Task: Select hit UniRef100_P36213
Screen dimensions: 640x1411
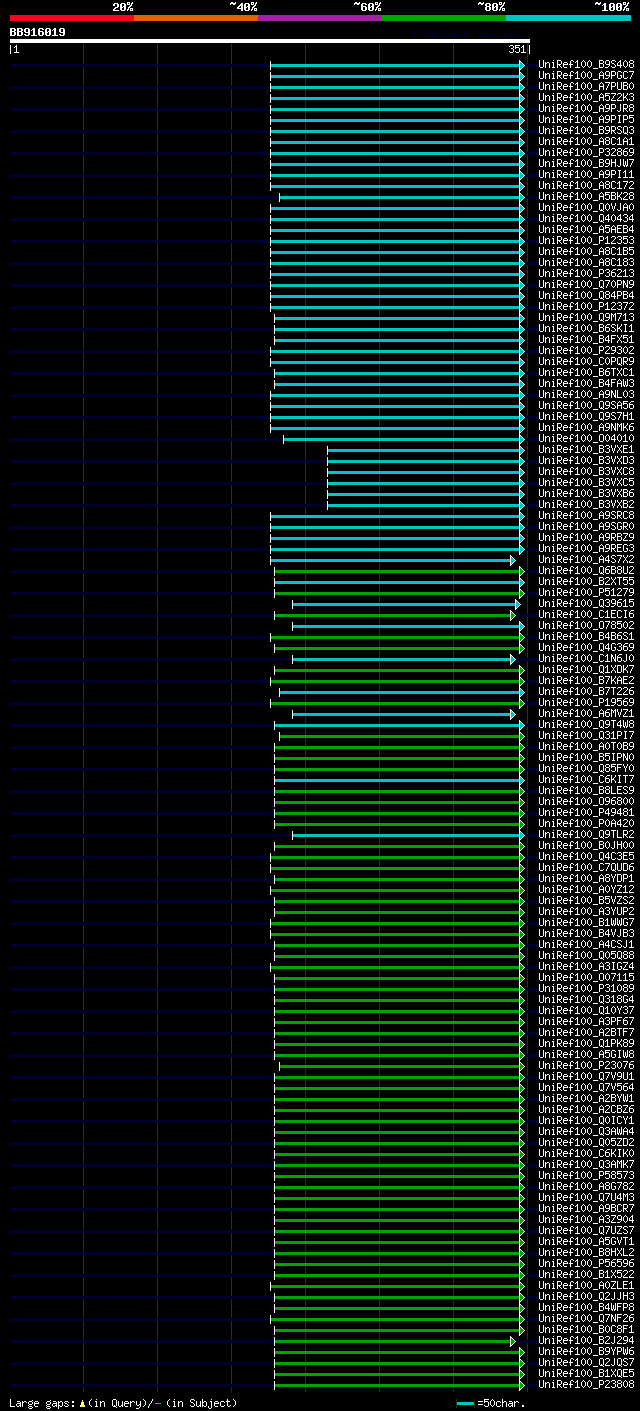Action: point(586,274)
